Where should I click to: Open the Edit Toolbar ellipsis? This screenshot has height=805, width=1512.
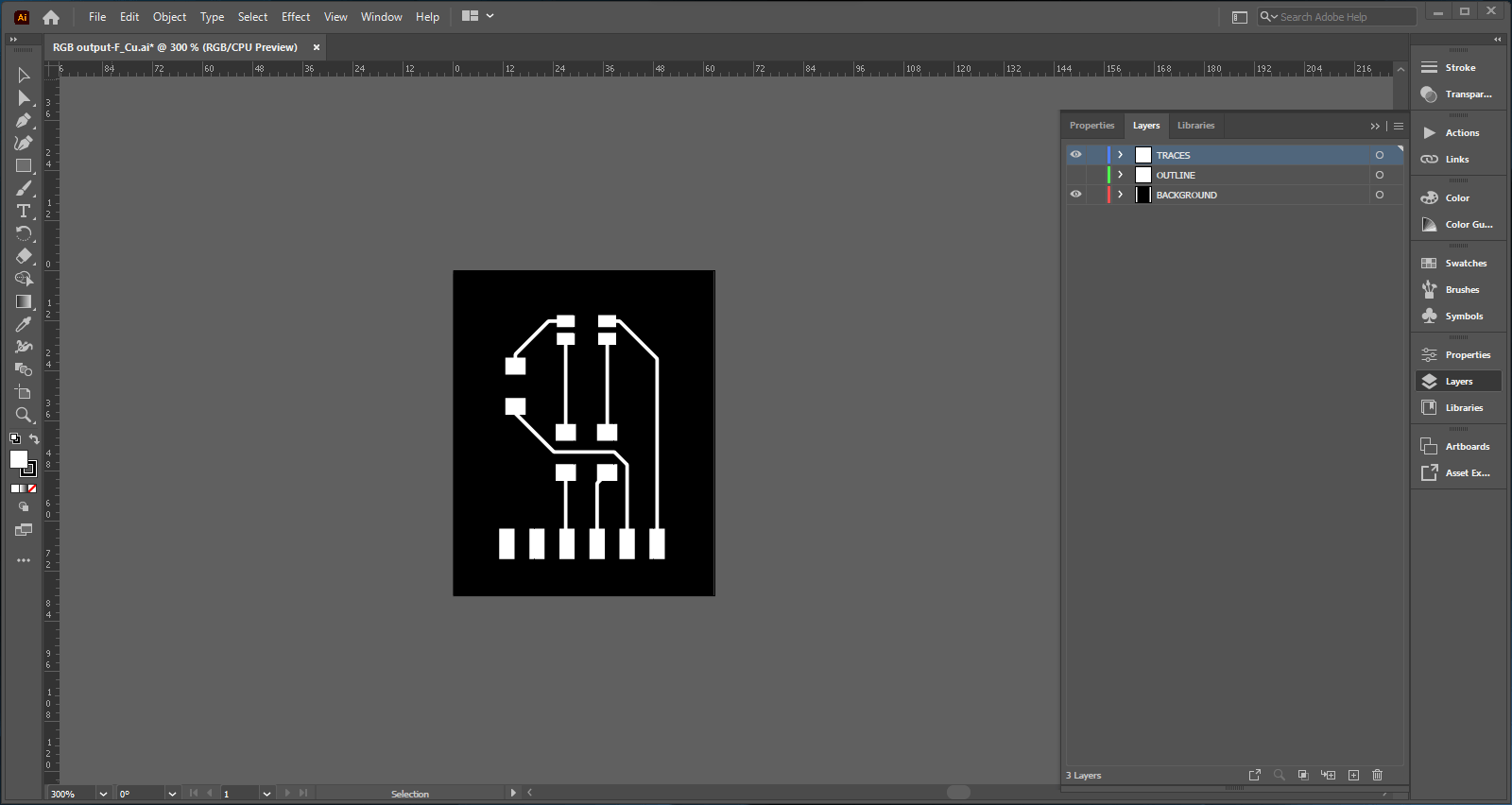pyautogui.click(x=24, y=560)
